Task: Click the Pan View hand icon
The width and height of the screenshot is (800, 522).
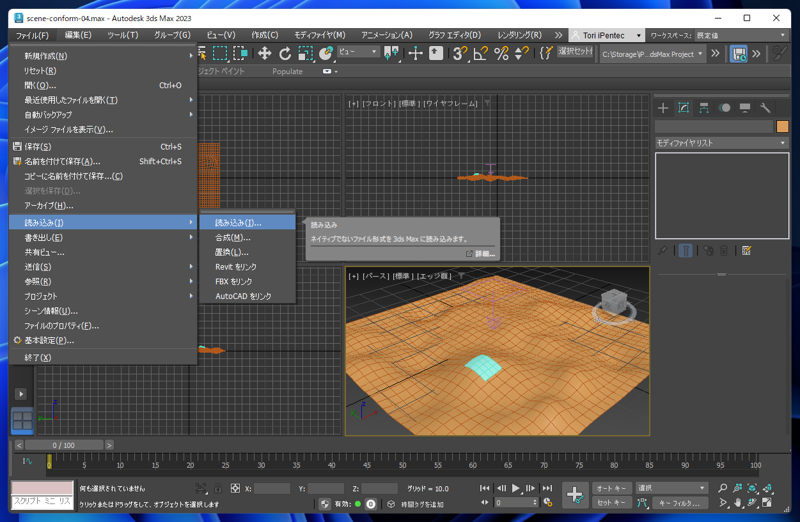Action: [738, 503]
